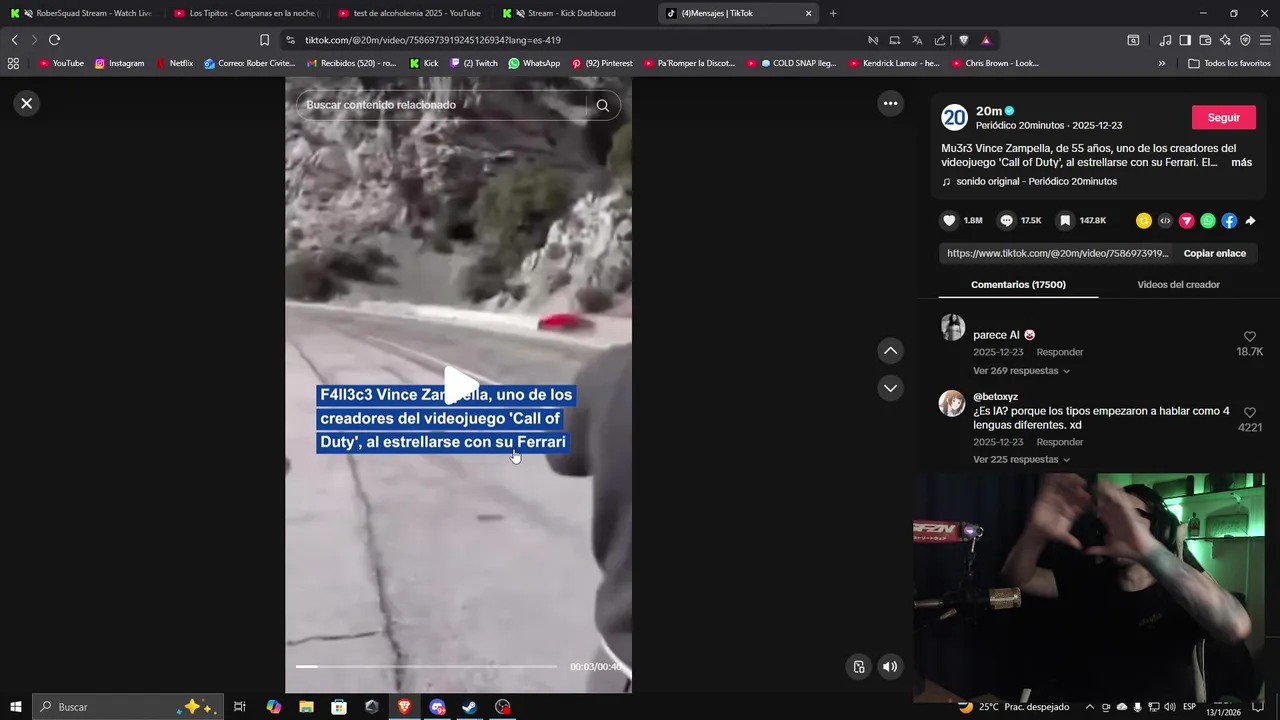
Task: Open File Explorer from the taskbar
Action: click(x=306, y=707)
